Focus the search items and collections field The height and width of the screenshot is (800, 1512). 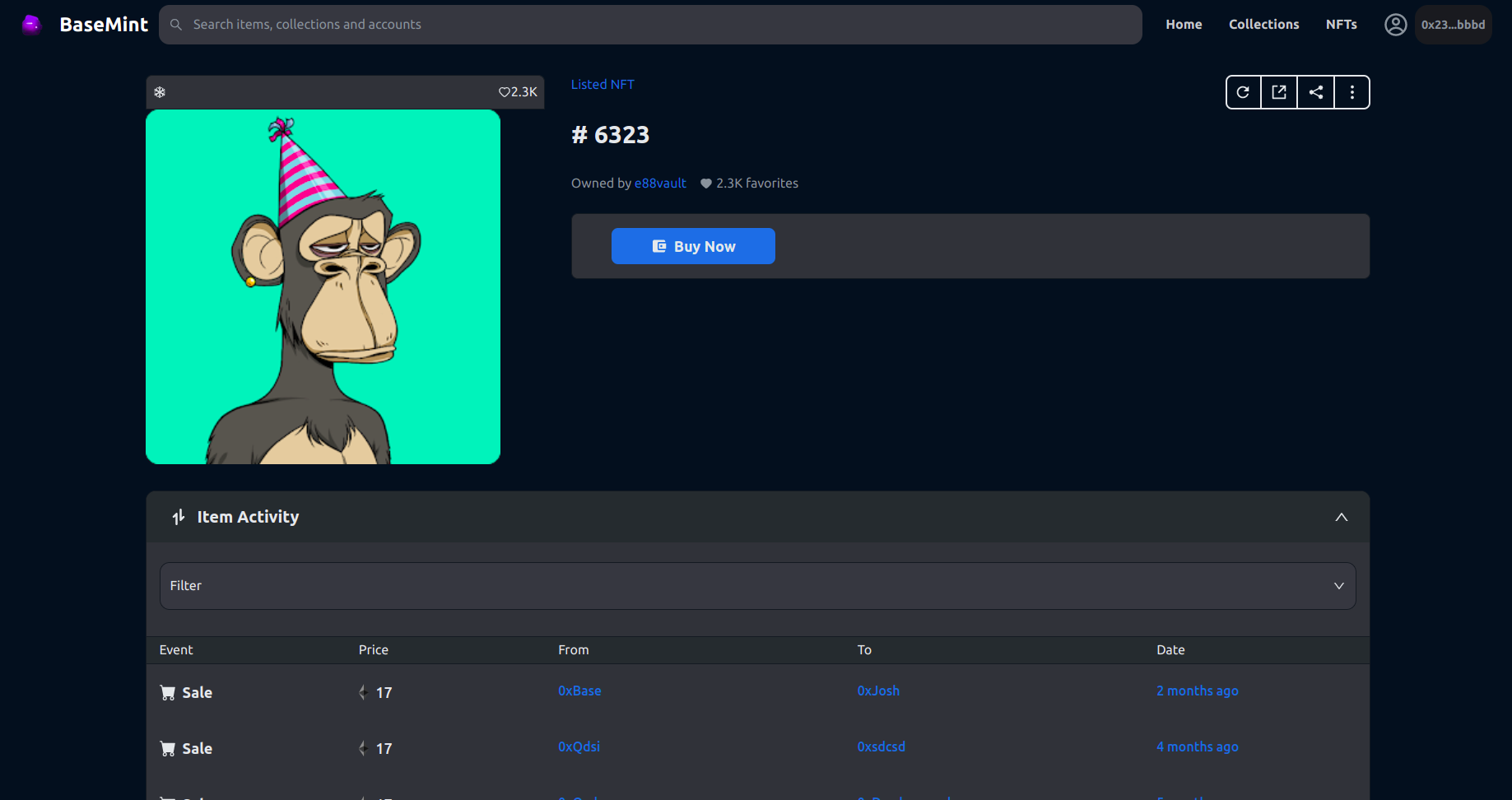point(650,25)
